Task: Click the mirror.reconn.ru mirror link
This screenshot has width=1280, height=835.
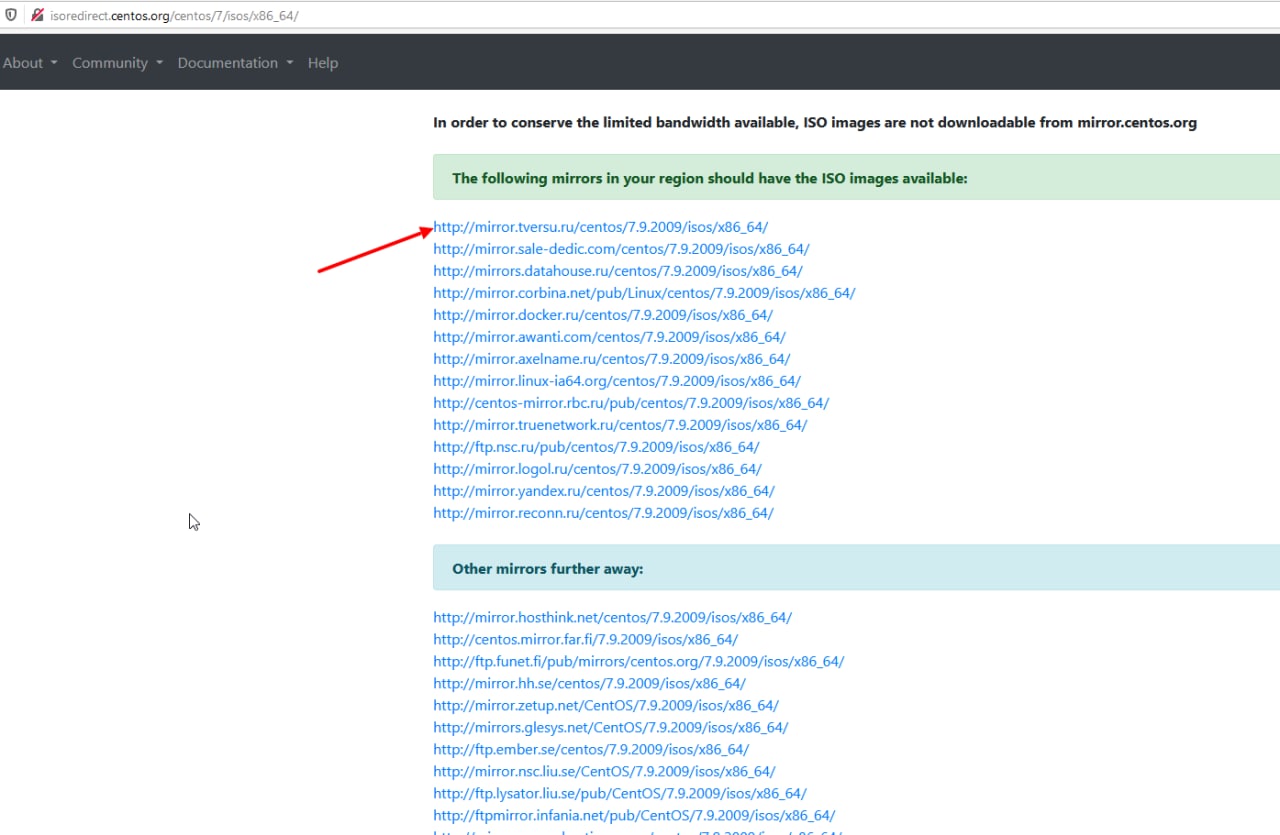Action: point(603,513)
